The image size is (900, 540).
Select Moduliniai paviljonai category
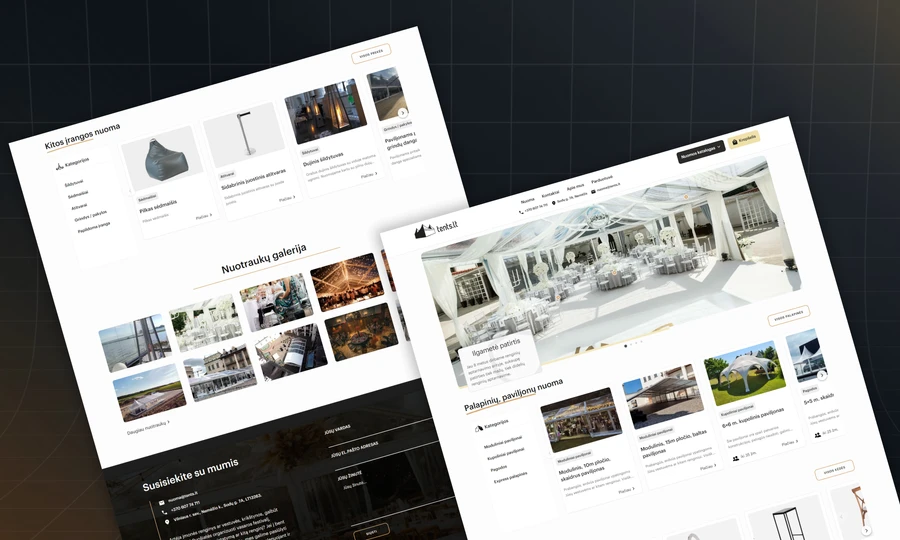(503, 442)
